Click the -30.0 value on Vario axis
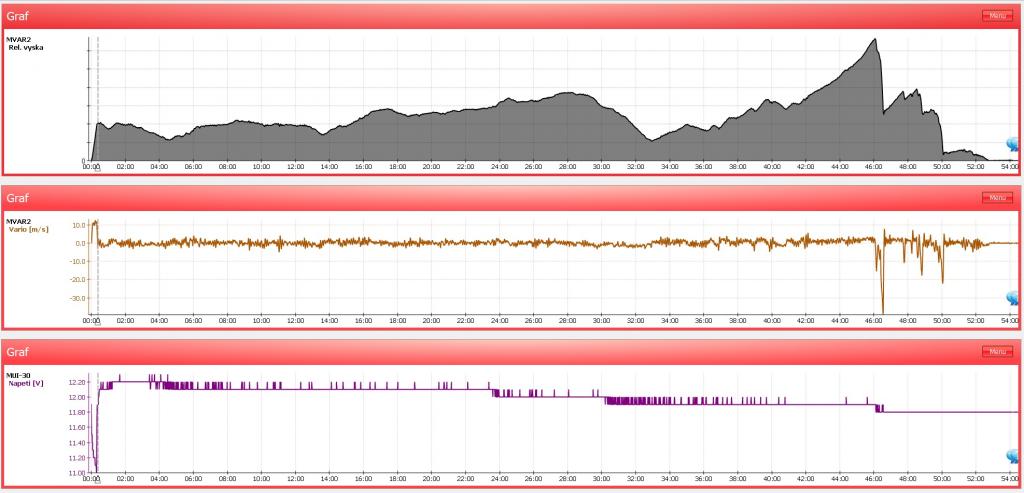This screenshot has height=493, width=1024. pos(77,298)
